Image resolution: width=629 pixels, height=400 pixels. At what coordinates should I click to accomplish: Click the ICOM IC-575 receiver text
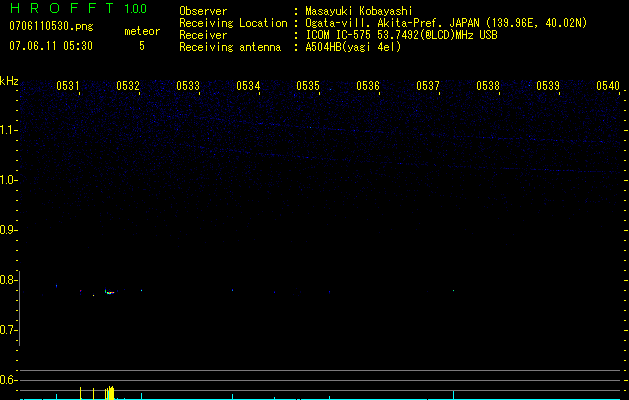coord(401,35)
